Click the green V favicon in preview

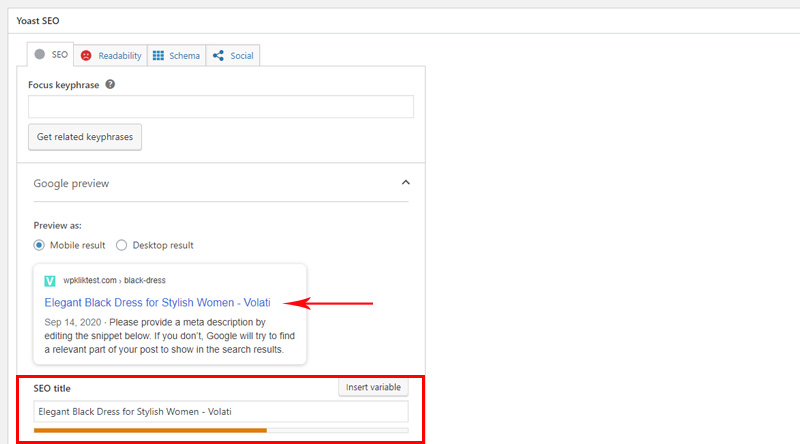pyautogui.click(x=50, y=281)
